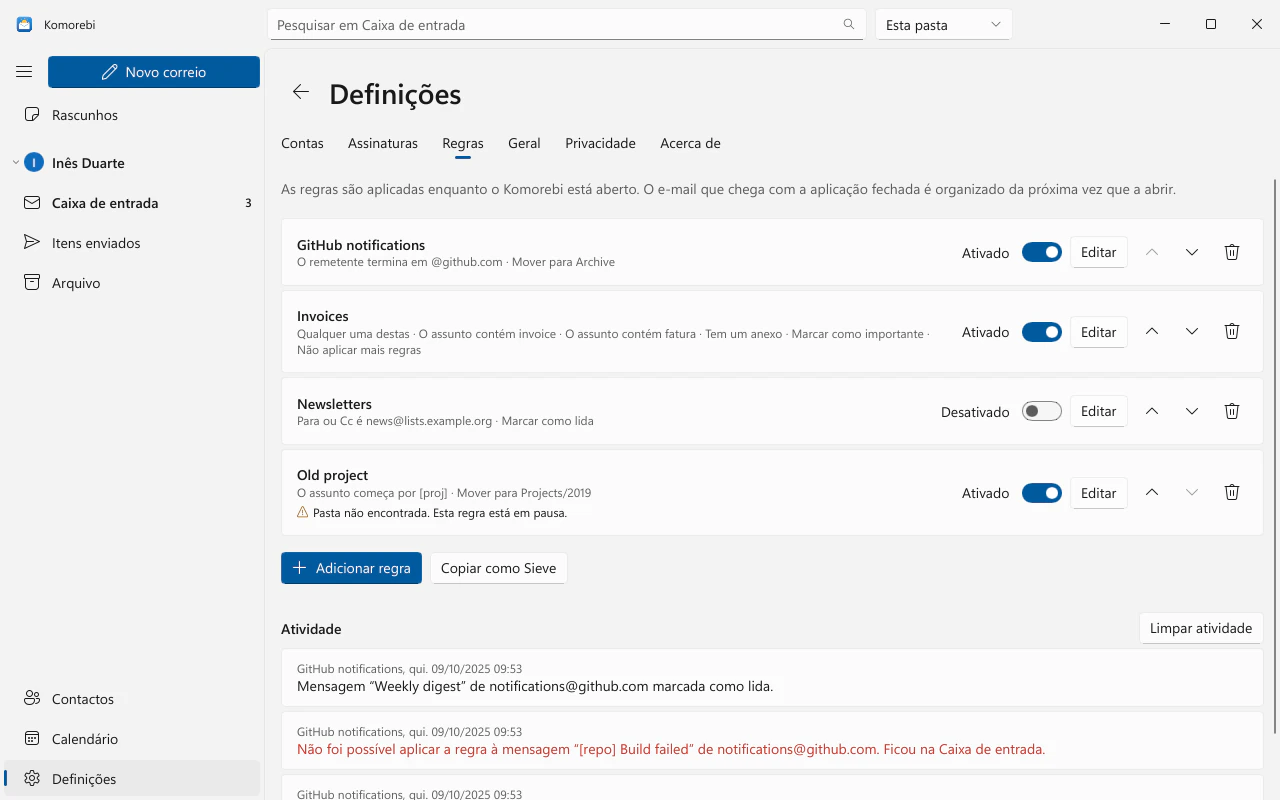Image resolution: width=1280 pixels, height=800 pixels.
Task: Collapse the Inês Duarte account folders
Action: coord(16,163)
